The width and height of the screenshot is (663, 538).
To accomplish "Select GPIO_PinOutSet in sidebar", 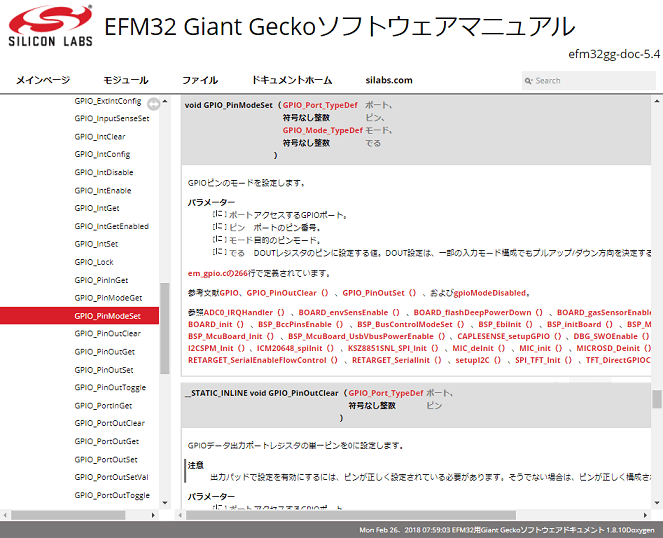I will pyautogui.click(x=104, y=370).
